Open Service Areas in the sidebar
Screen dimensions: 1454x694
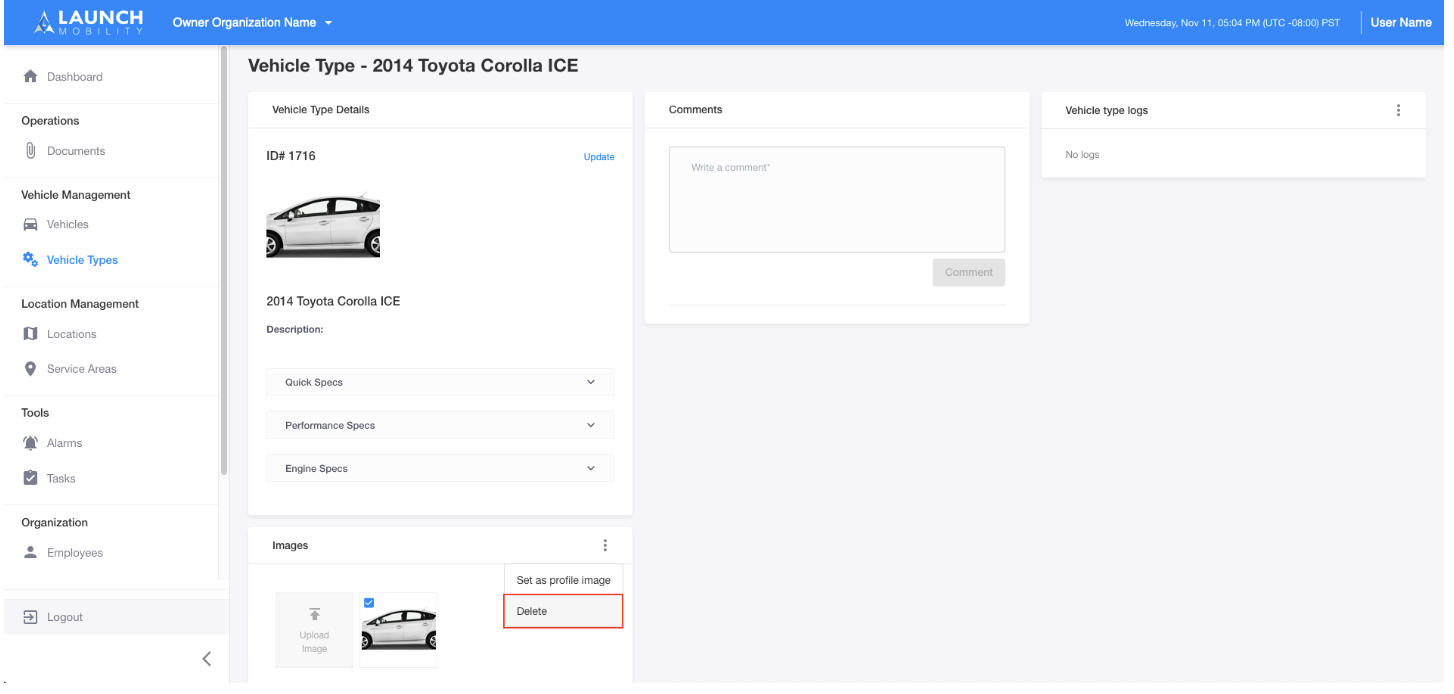(x=82, y=369)
